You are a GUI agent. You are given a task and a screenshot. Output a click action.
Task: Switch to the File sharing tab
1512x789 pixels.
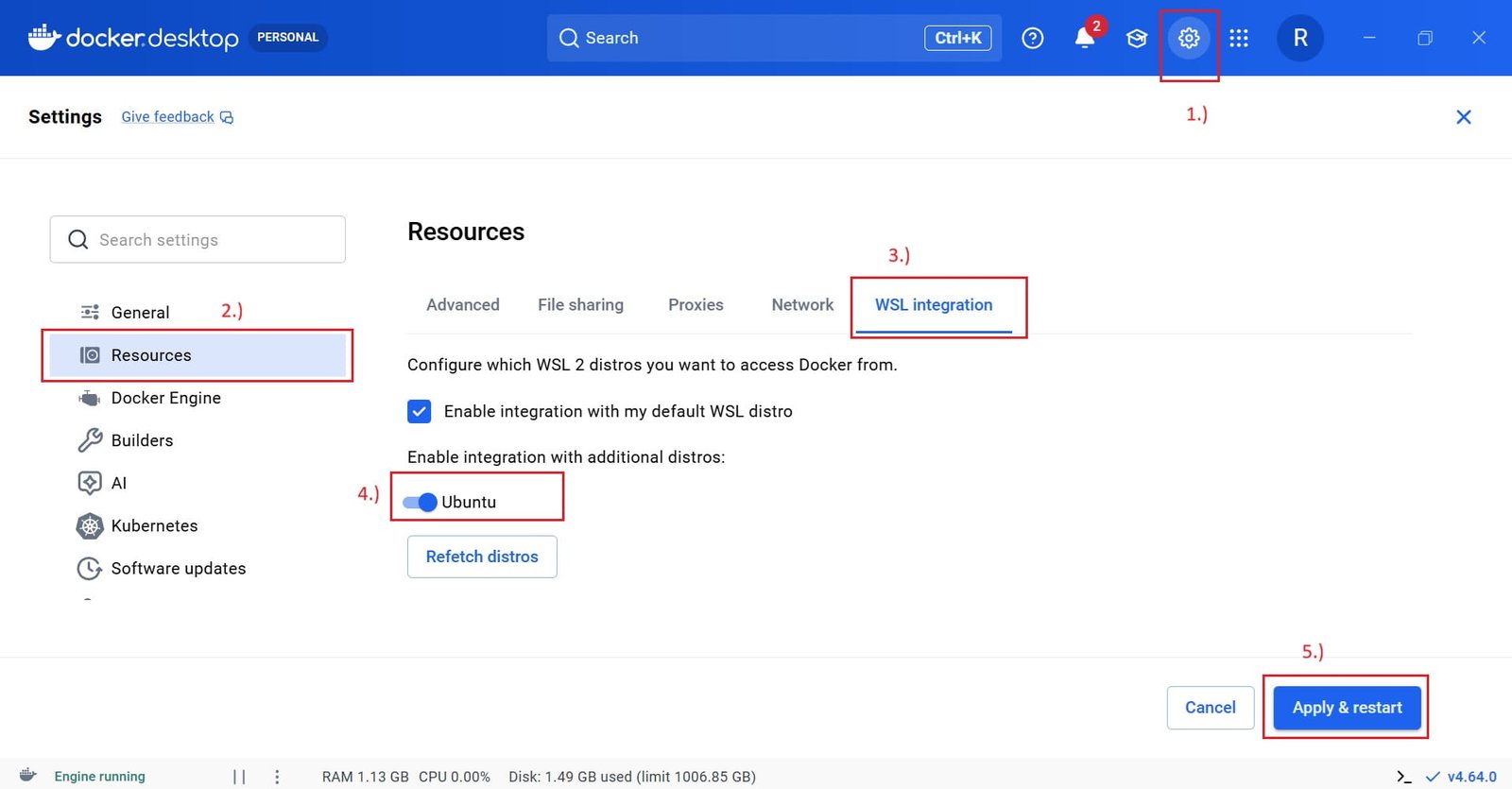(580, 305)
